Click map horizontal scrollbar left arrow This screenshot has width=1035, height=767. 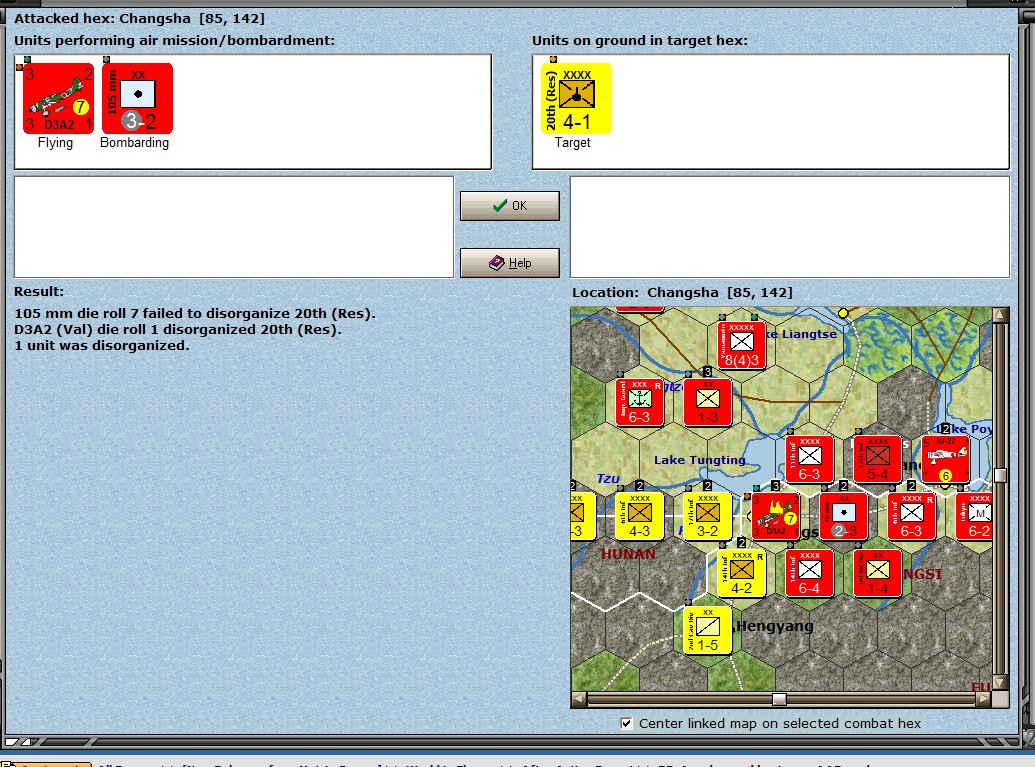579,698
